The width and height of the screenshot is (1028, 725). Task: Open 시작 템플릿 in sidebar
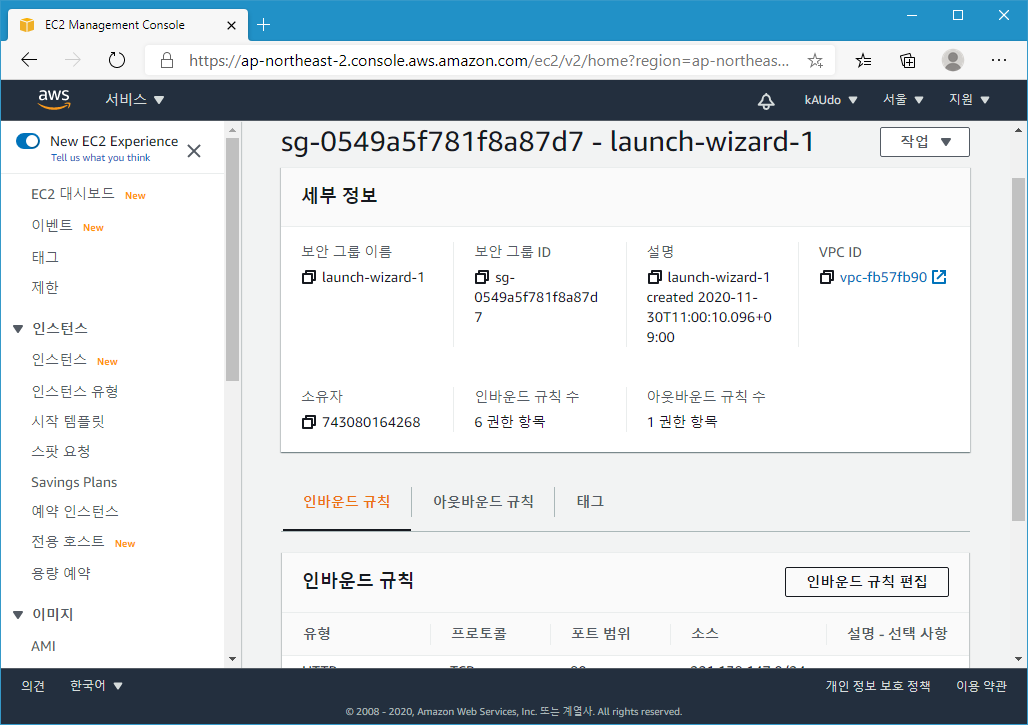68,421
